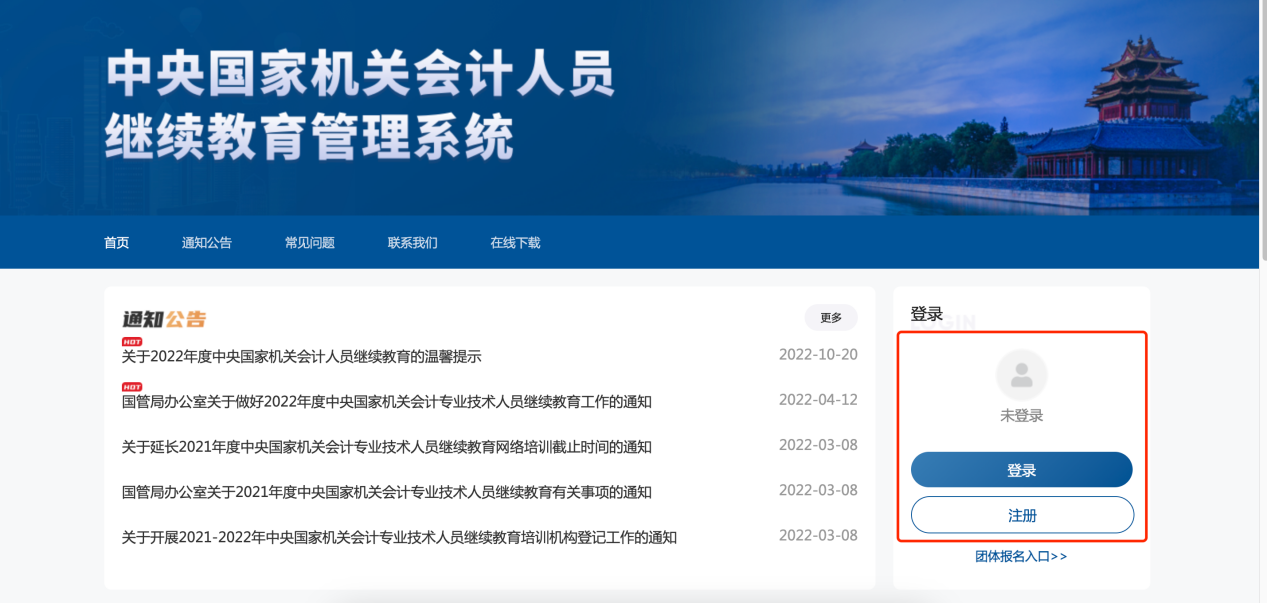The image size is (1267, 603).
Task: Open the 通知公告 navigation menu
Action: pyautogui.click(x=205, y=242)
